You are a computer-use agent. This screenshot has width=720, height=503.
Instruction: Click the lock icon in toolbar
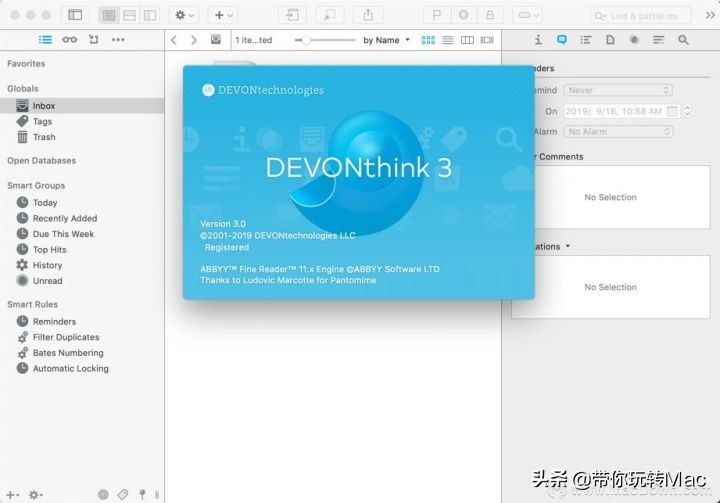point(490,15)
